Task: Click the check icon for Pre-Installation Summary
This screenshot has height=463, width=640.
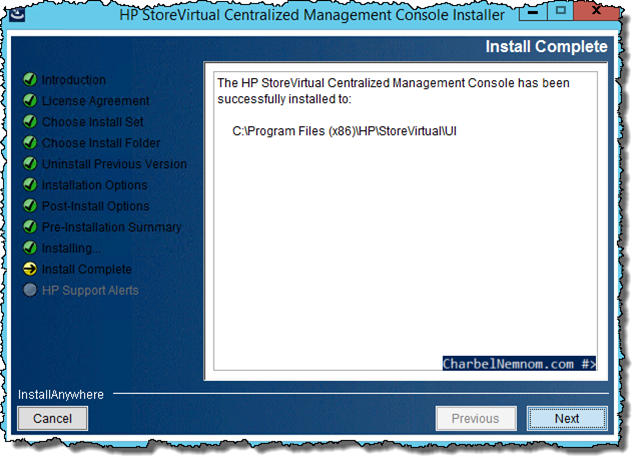Action: pyautogui.click(x=30, y=227)
